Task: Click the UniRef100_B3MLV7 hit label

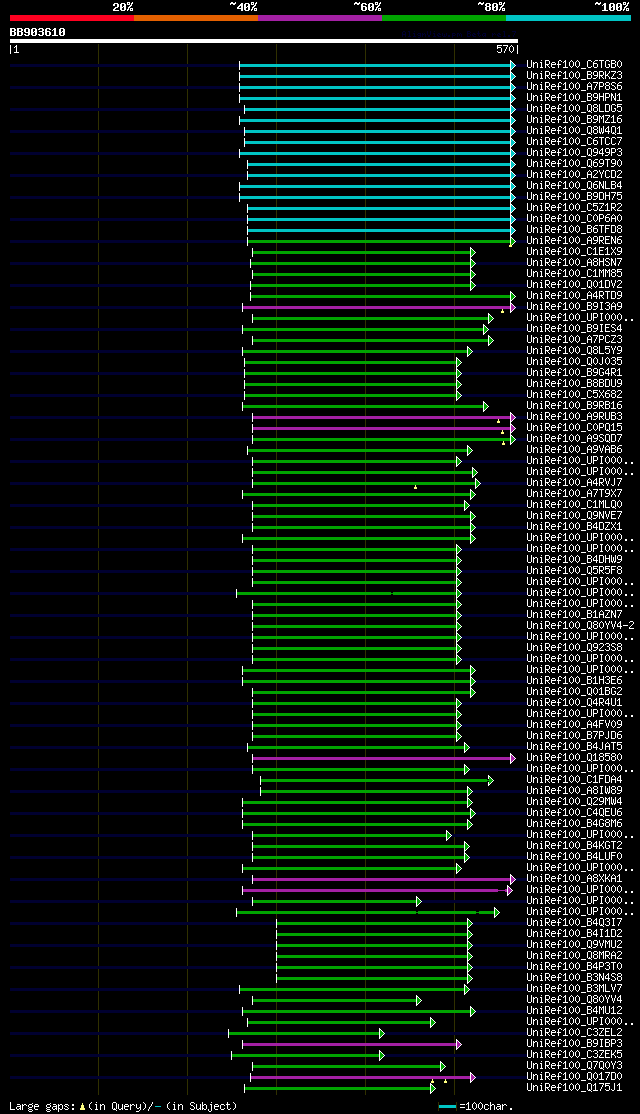Action: (575, 990)
